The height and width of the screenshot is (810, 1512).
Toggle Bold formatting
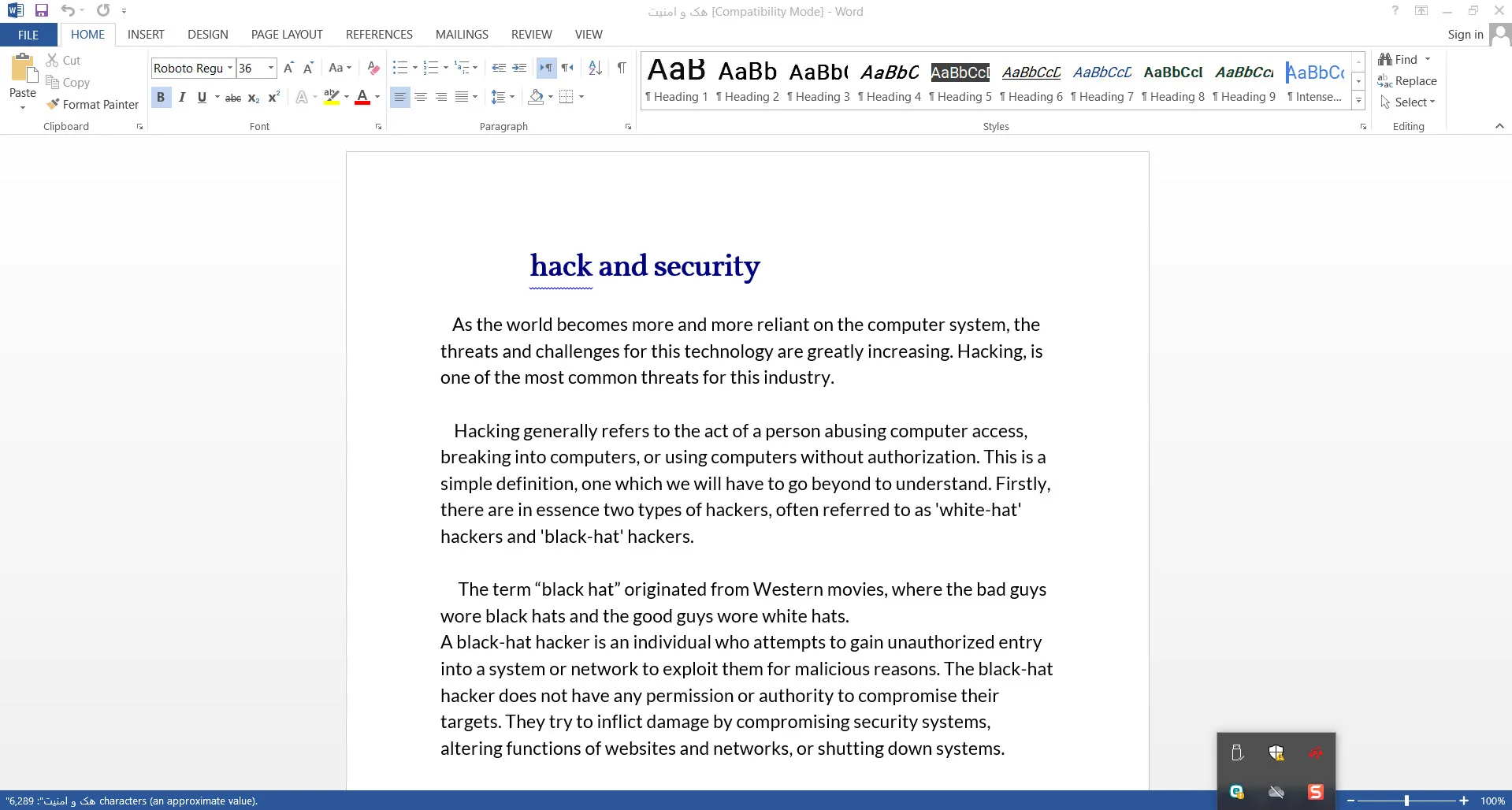coord(161,97)
